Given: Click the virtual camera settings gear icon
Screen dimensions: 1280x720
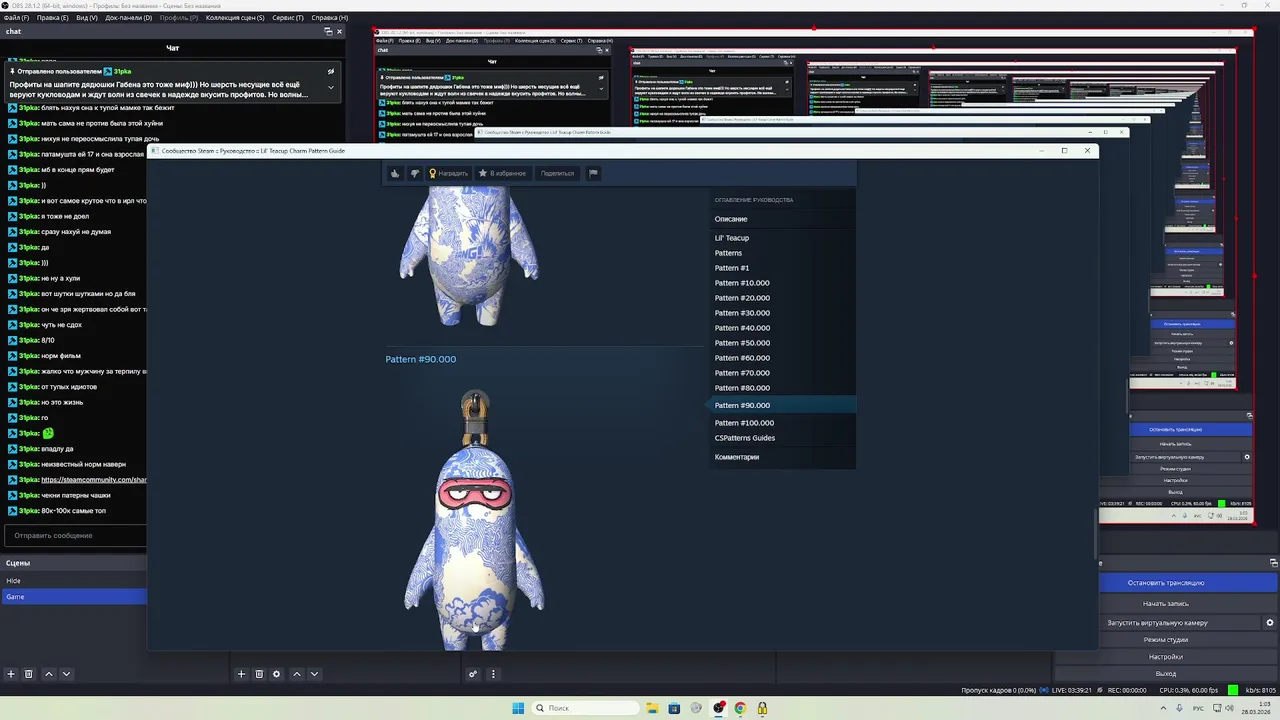Looking at the screenshot, I should point(1270,623).
